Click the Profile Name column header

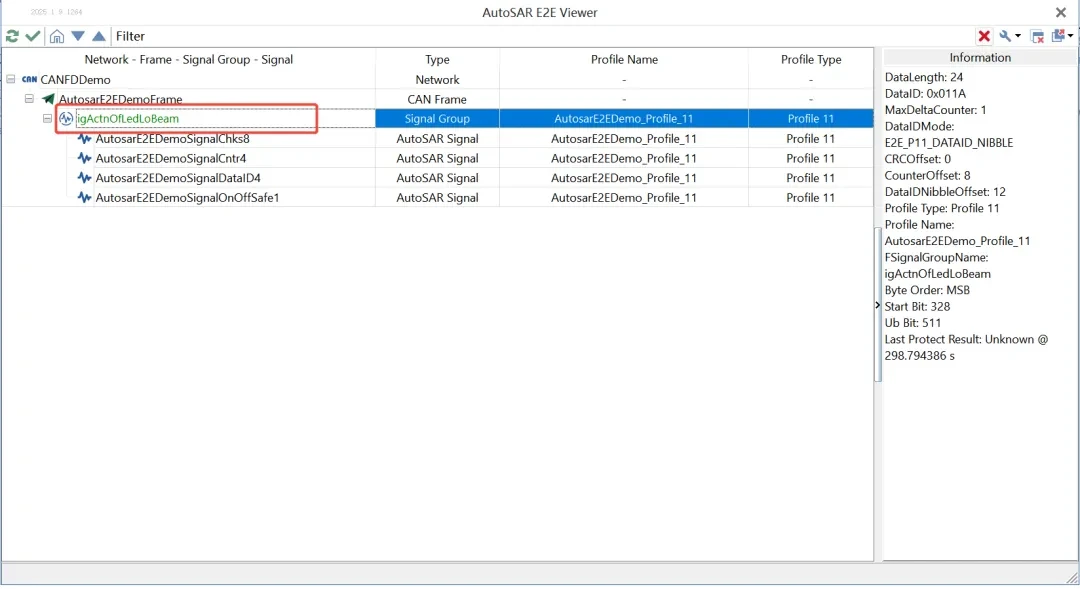[624, 59]
